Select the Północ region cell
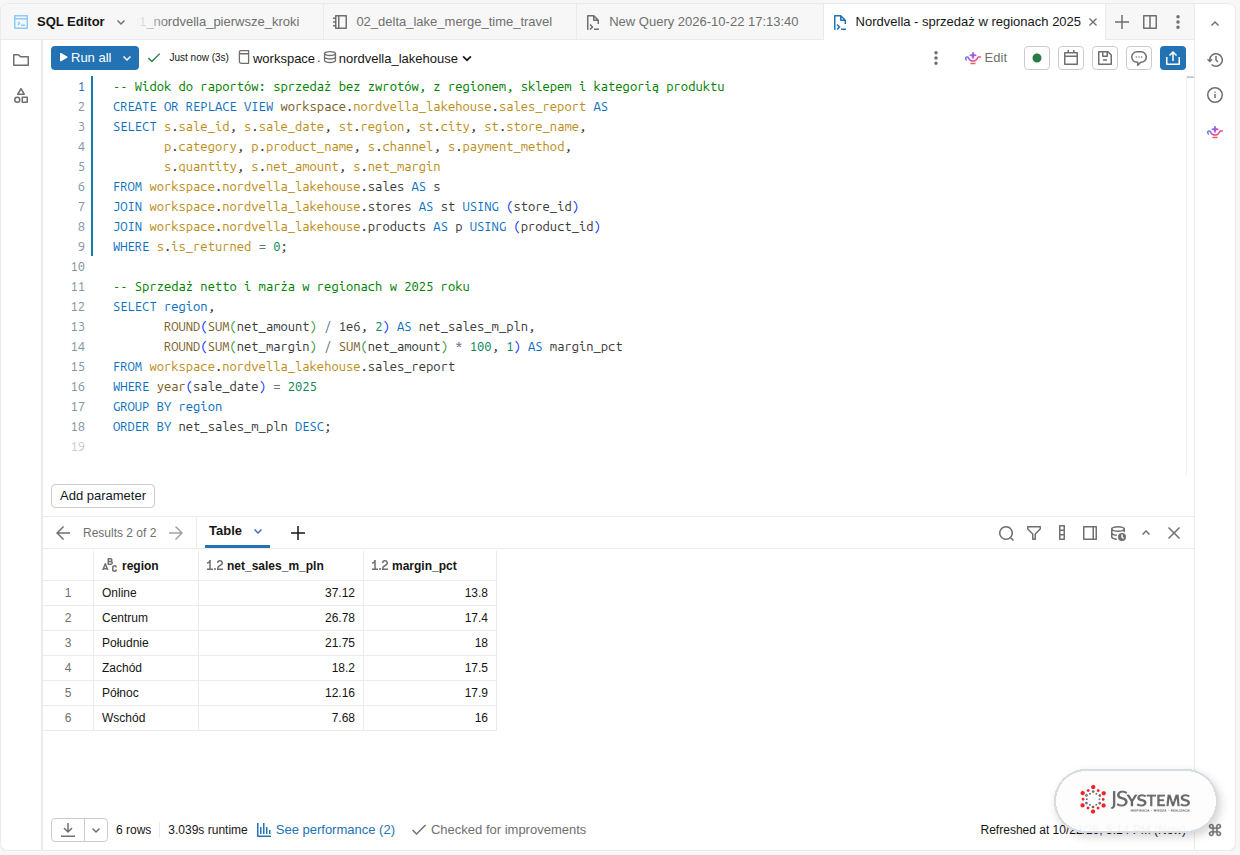 [146, 693]
